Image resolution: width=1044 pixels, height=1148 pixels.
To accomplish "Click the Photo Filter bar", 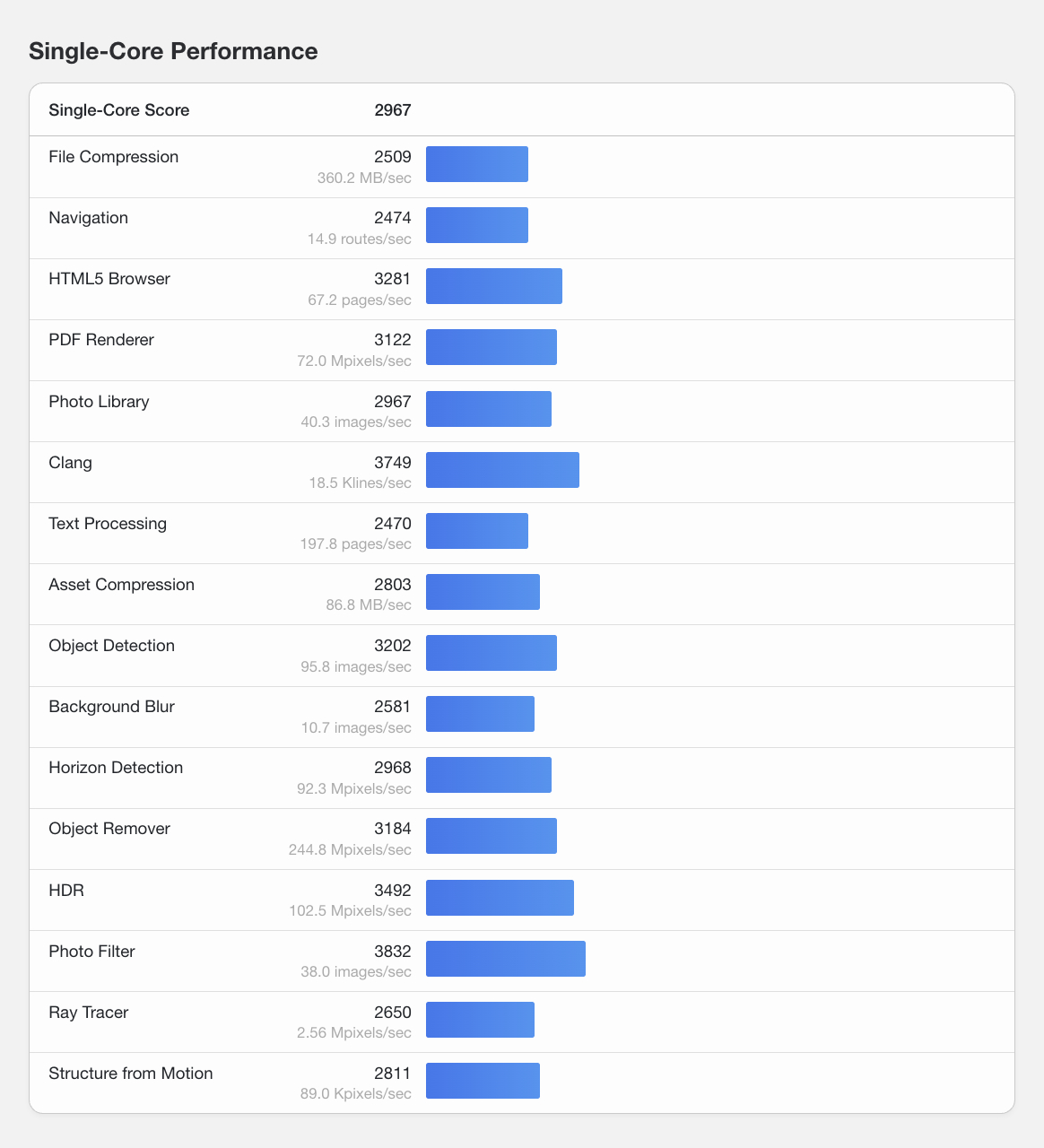I will (x=506, y=959).
